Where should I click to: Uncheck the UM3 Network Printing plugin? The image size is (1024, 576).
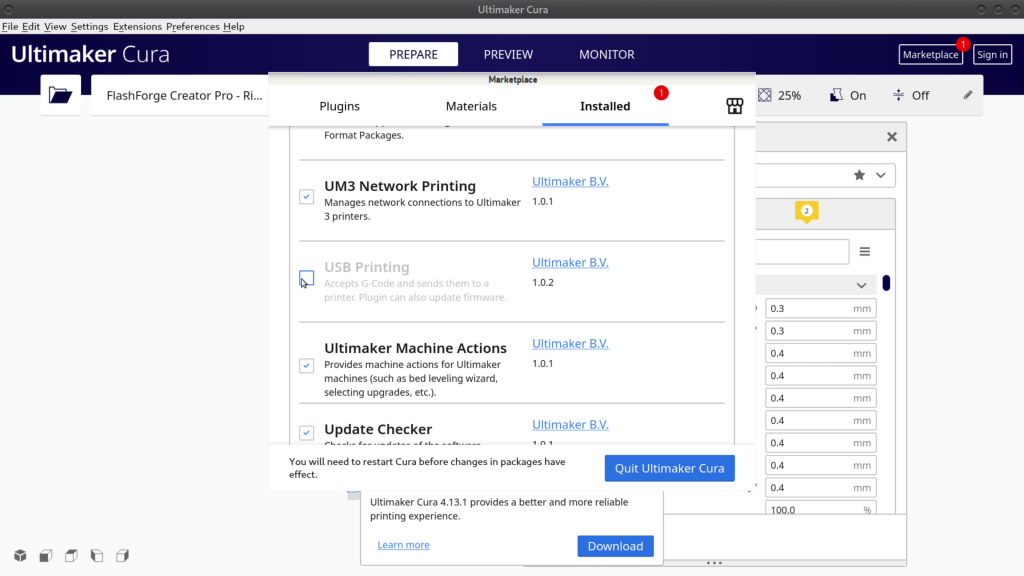306,197
